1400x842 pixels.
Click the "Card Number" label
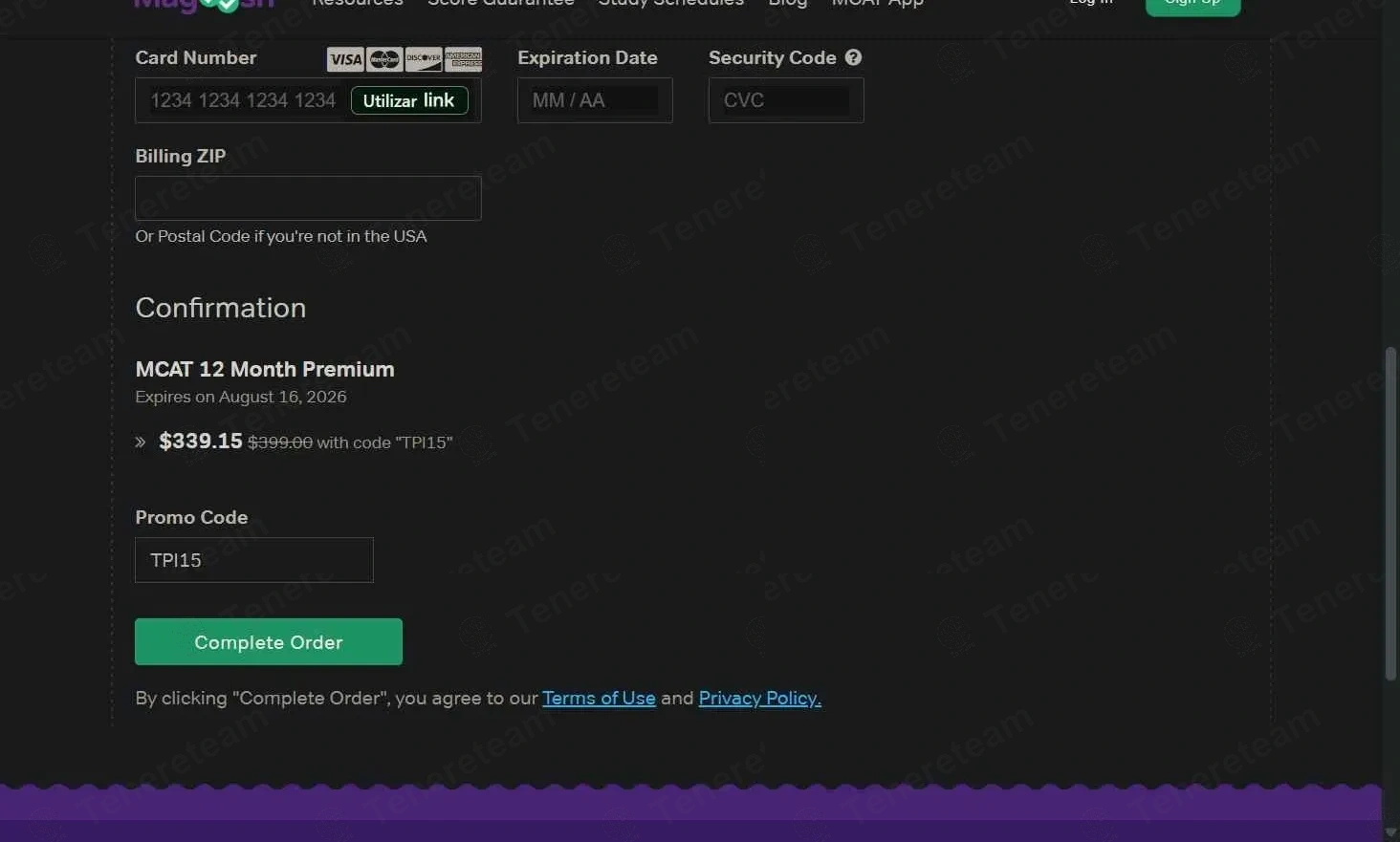point(196,57)
